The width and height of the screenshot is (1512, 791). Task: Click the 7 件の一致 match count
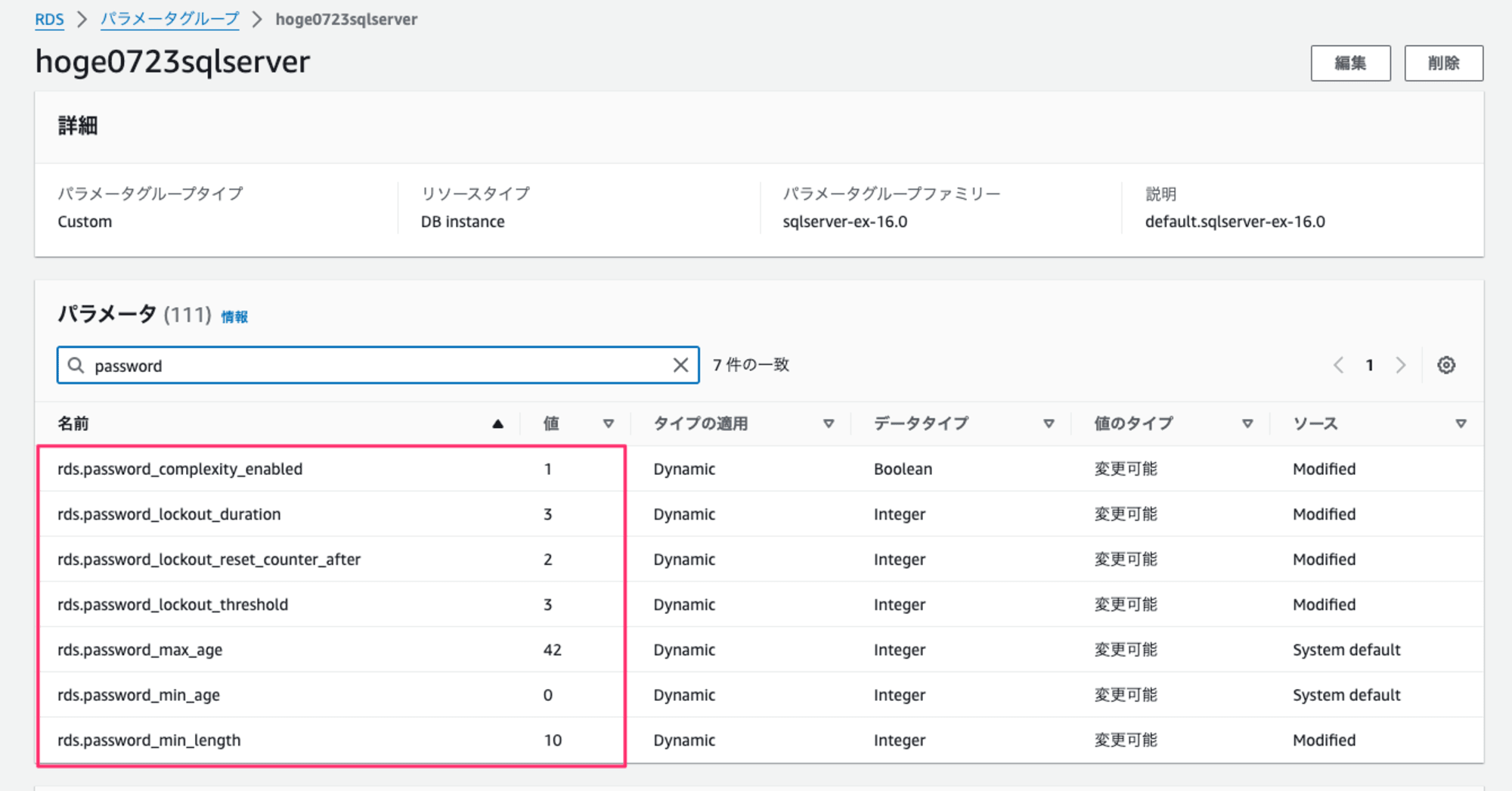pyautogui.click(x=751, y=365)
